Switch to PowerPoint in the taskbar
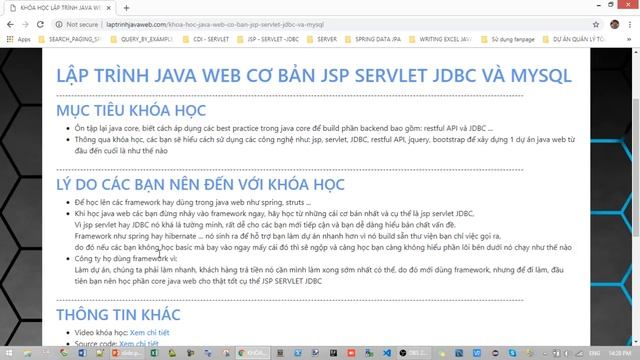 (127, 353)
